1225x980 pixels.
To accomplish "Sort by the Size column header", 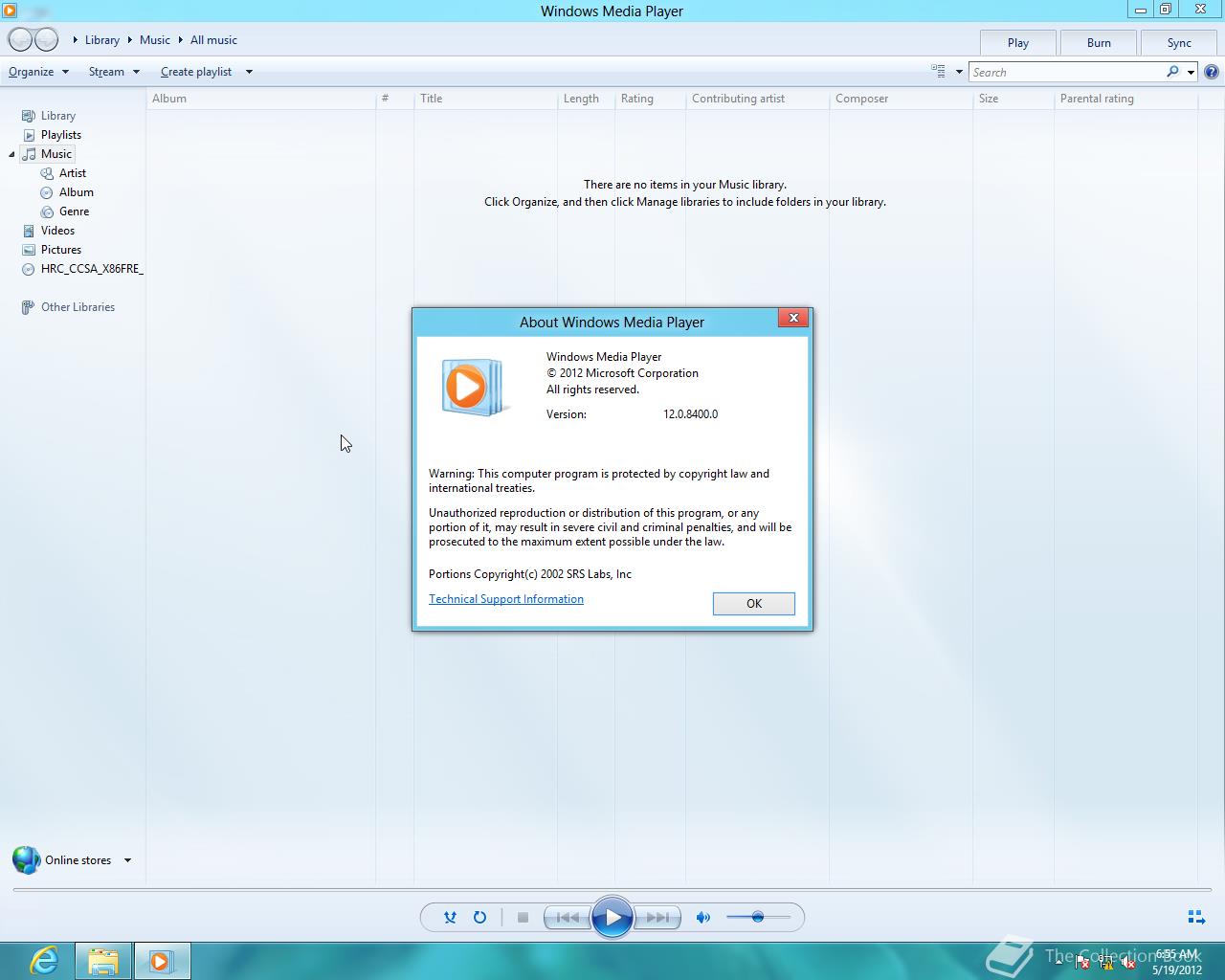I will [x=1013, y=99].
